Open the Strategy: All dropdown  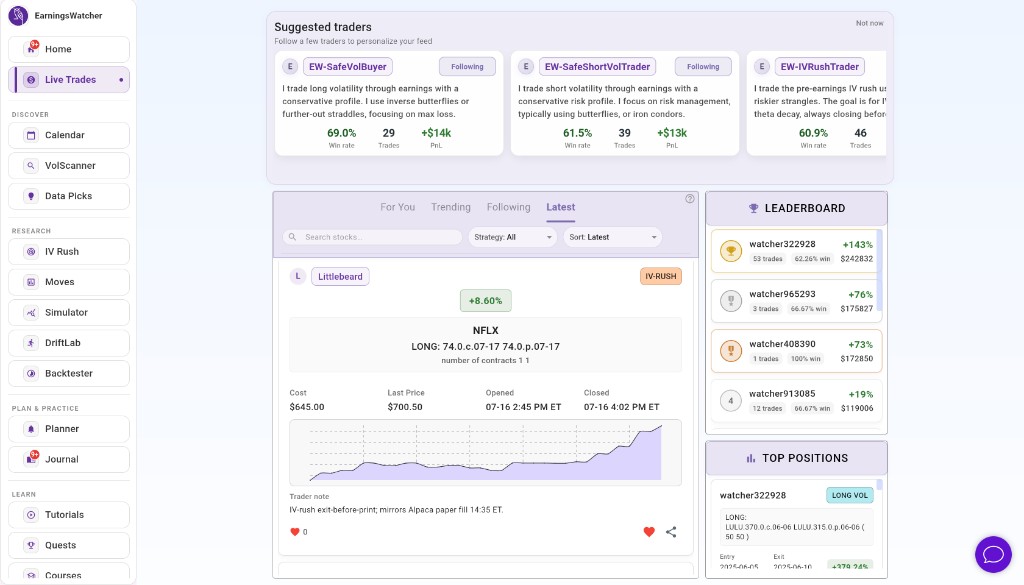(512, 237)
